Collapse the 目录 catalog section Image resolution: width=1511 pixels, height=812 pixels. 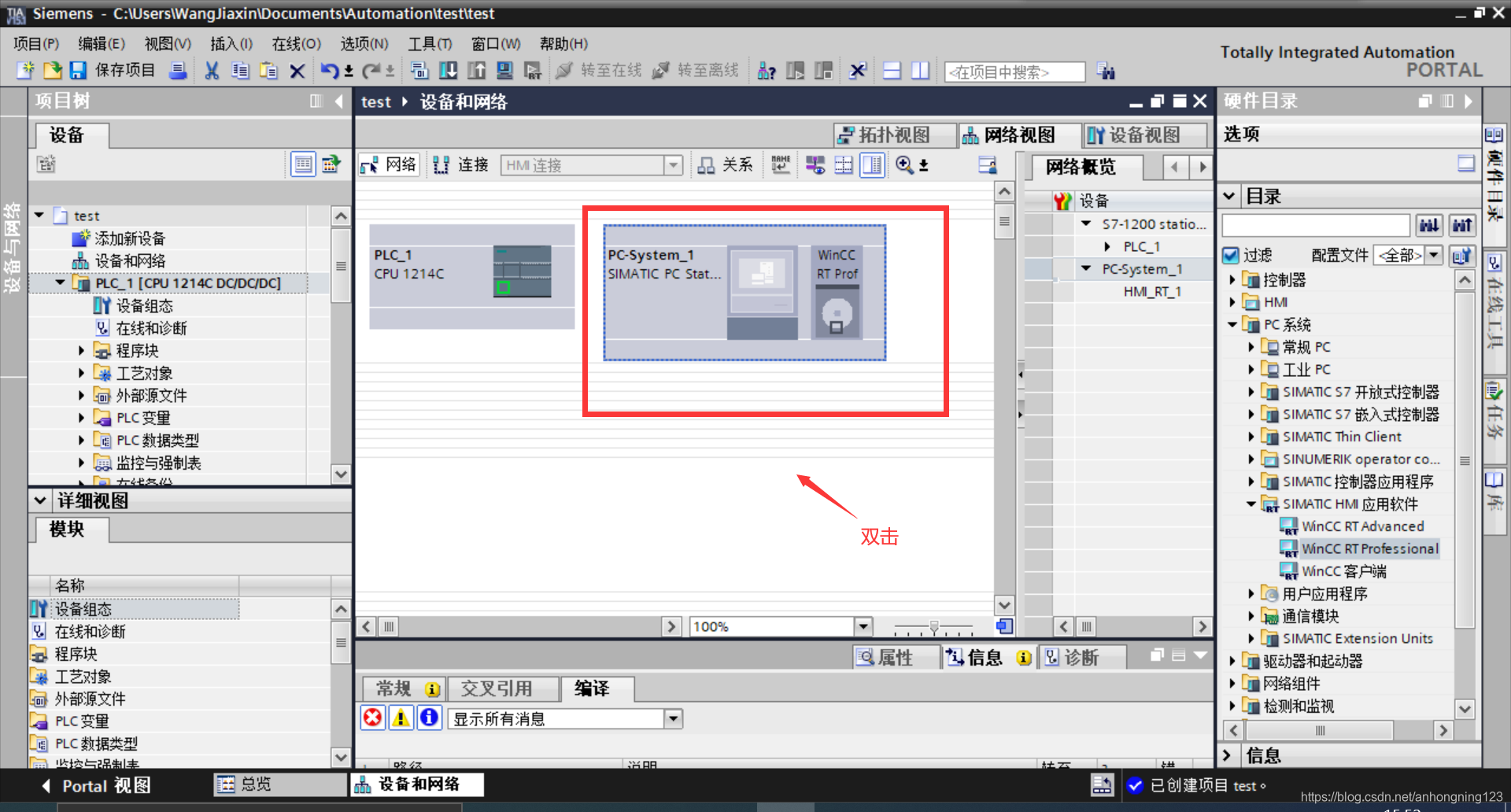[1229, 196]
